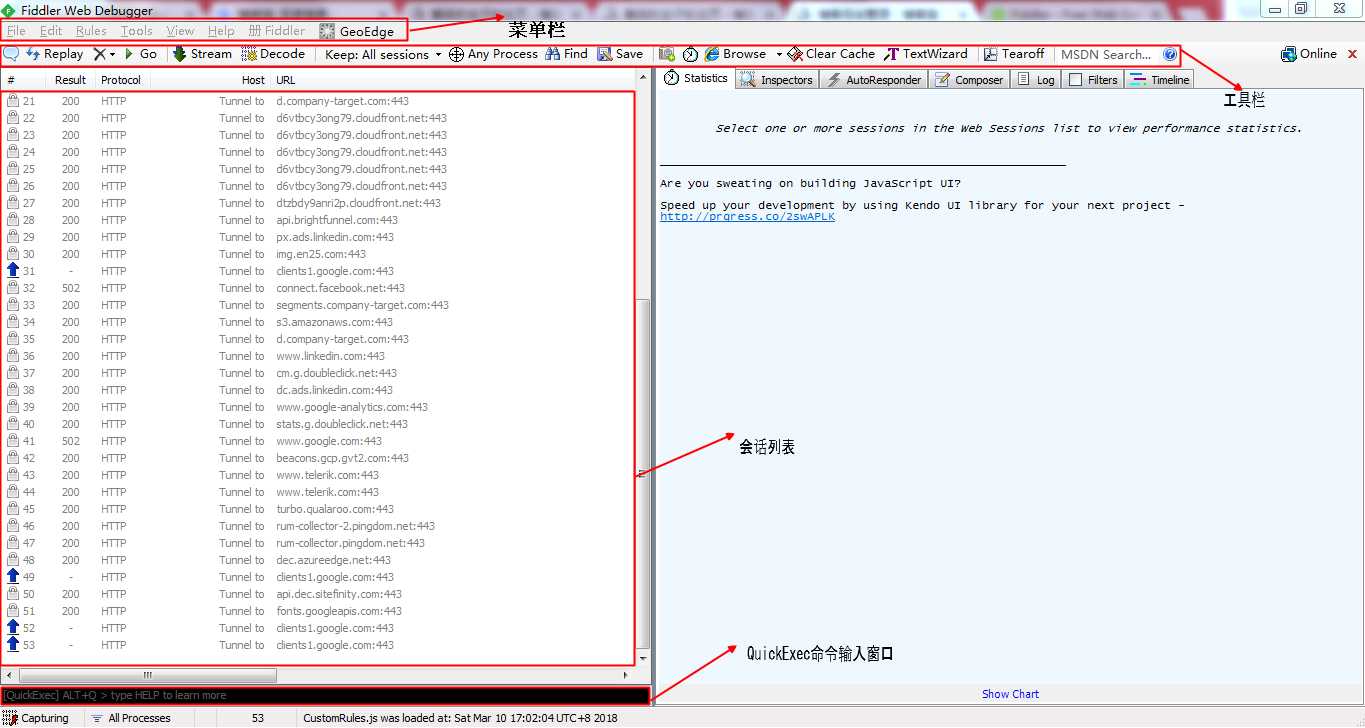Viewport: 1365px width, 728px height.
Task: Click the lock icon of session 32
Action: point(13,288)
